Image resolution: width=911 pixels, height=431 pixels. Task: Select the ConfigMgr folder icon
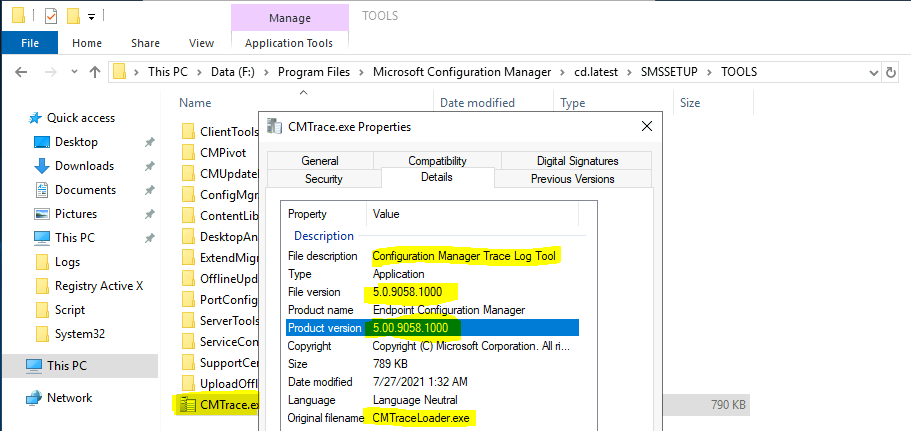[188, 194]
